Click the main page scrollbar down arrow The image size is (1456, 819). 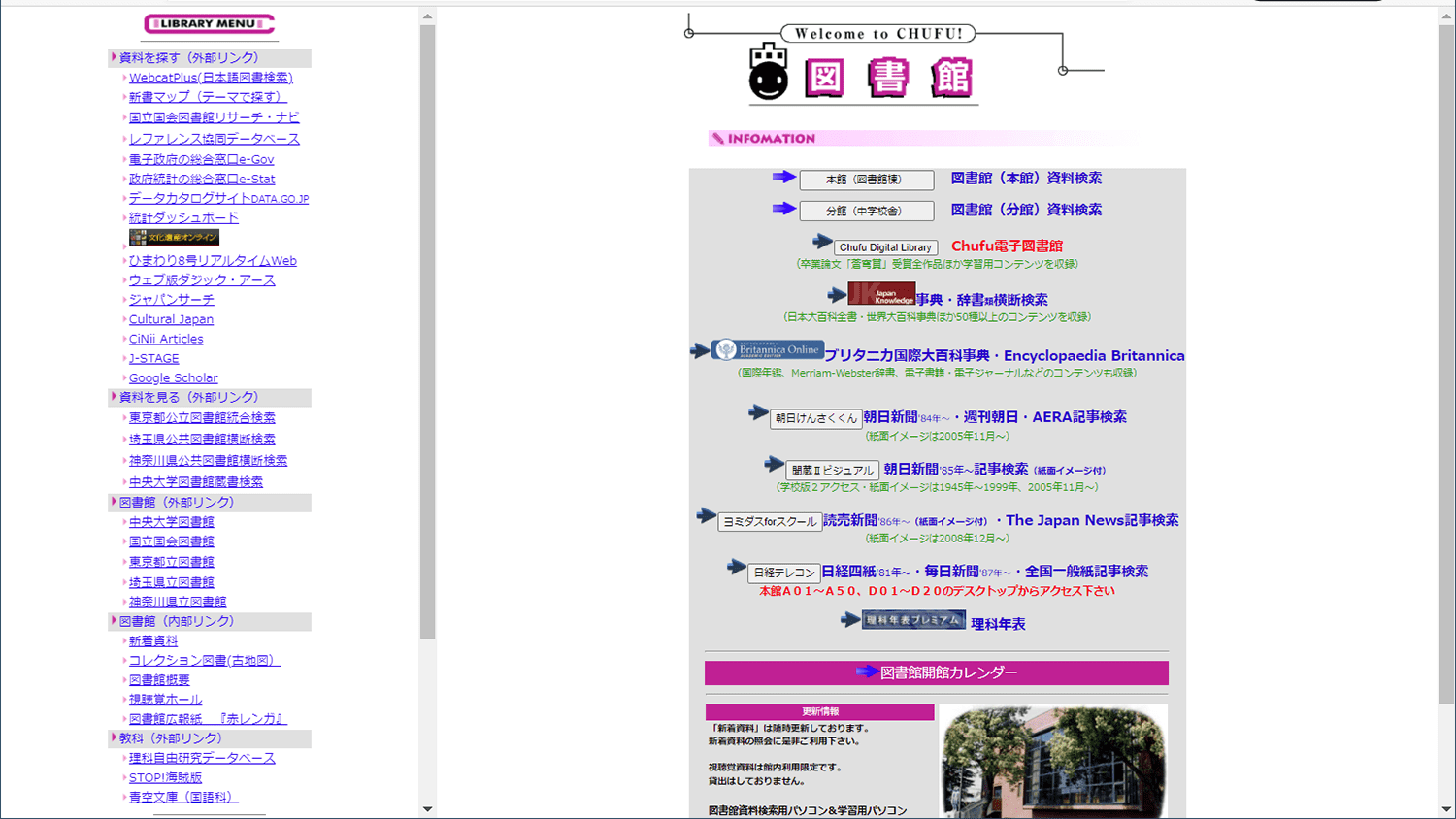pos(1446,808)
